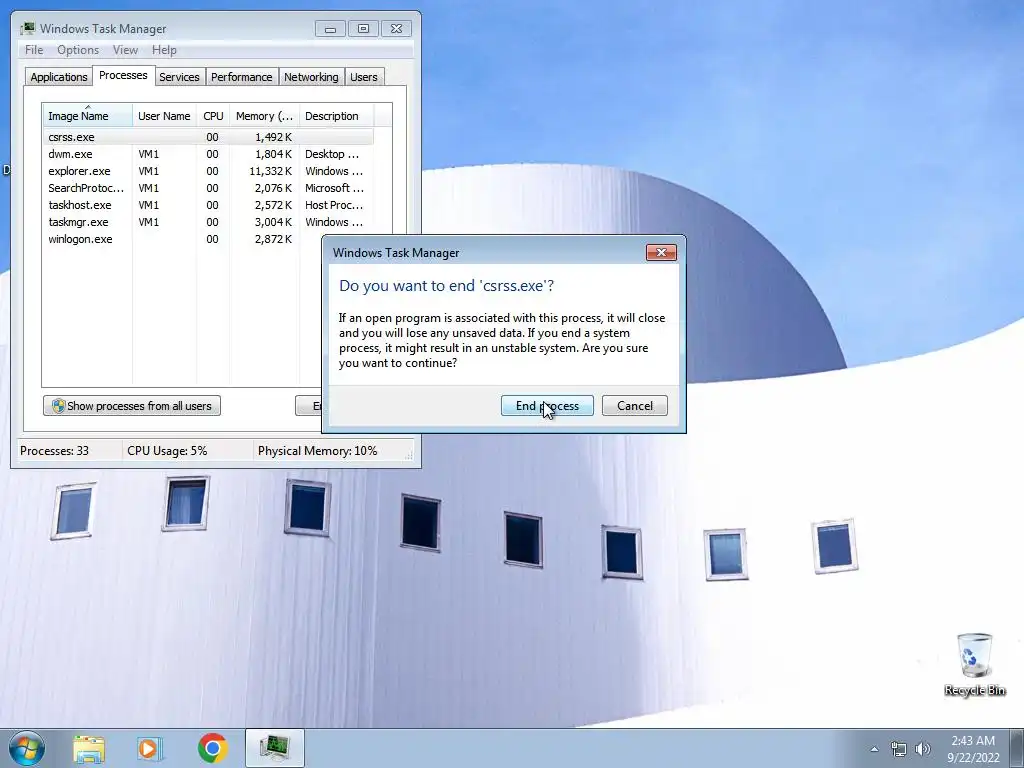
Task: Click the network tray icon
Action: click(899, 749)
